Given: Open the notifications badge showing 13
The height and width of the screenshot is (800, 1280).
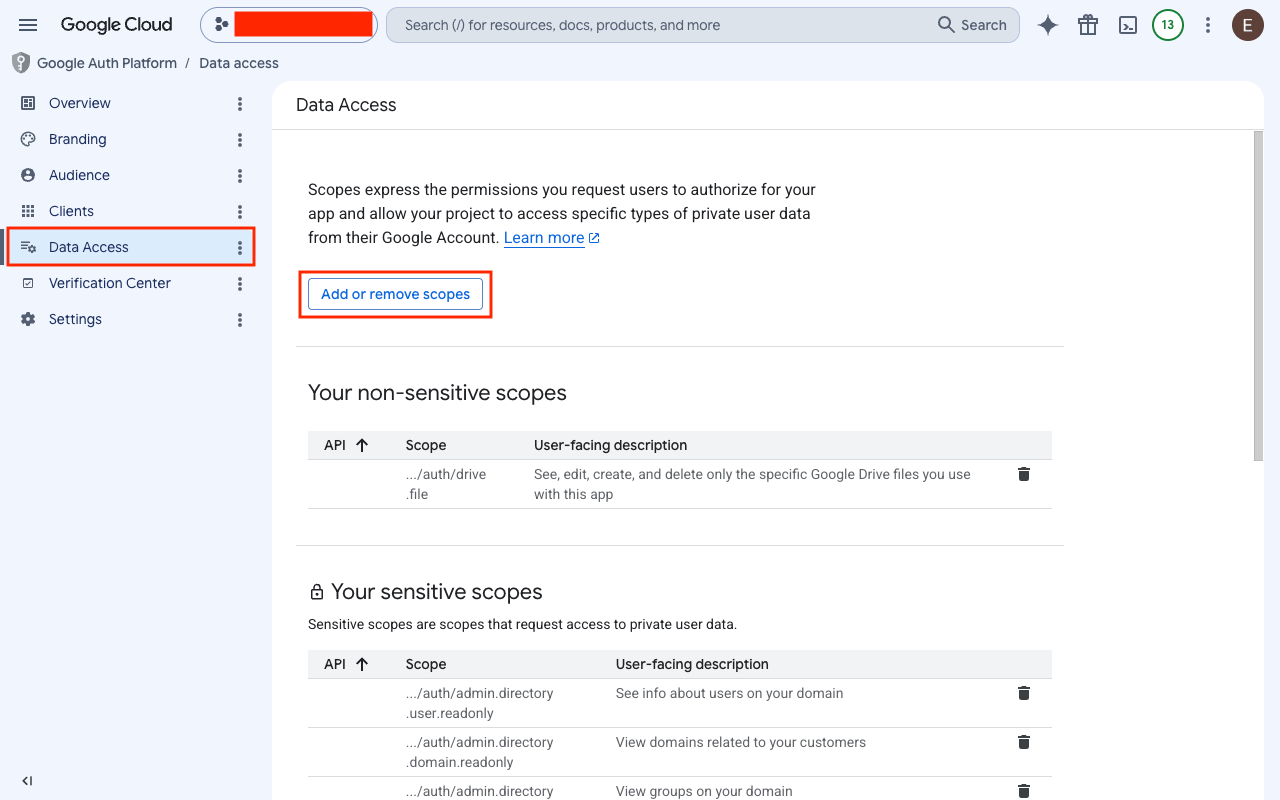Looking at the screenshot, I should coord(1168,25).
